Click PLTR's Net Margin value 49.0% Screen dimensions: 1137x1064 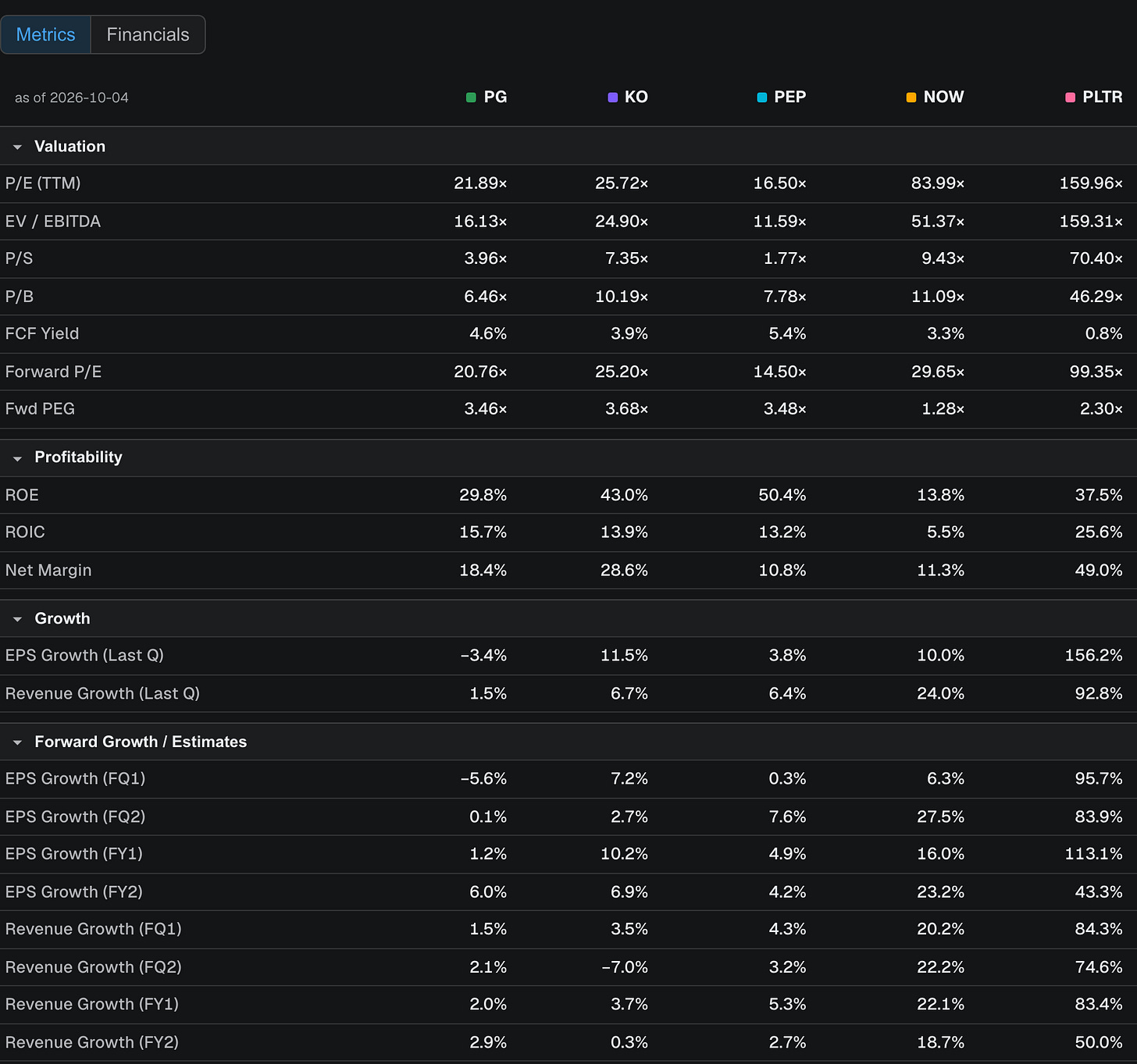(x=1099, y=571)
